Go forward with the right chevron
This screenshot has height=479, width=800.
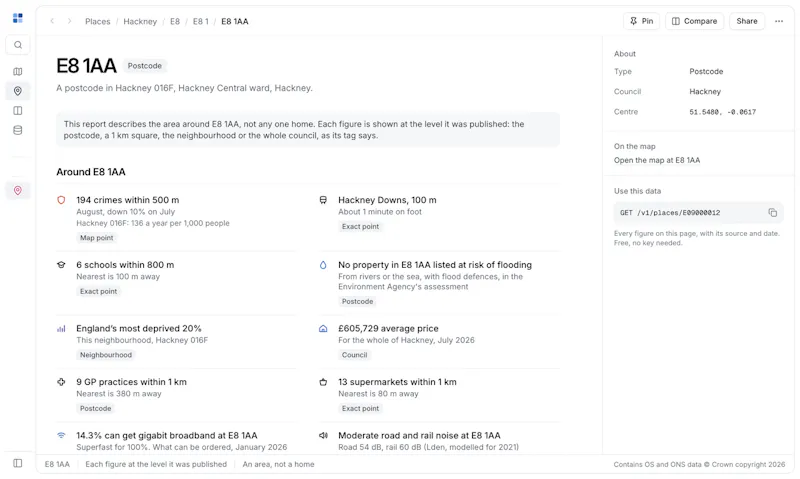pos(69,21)
